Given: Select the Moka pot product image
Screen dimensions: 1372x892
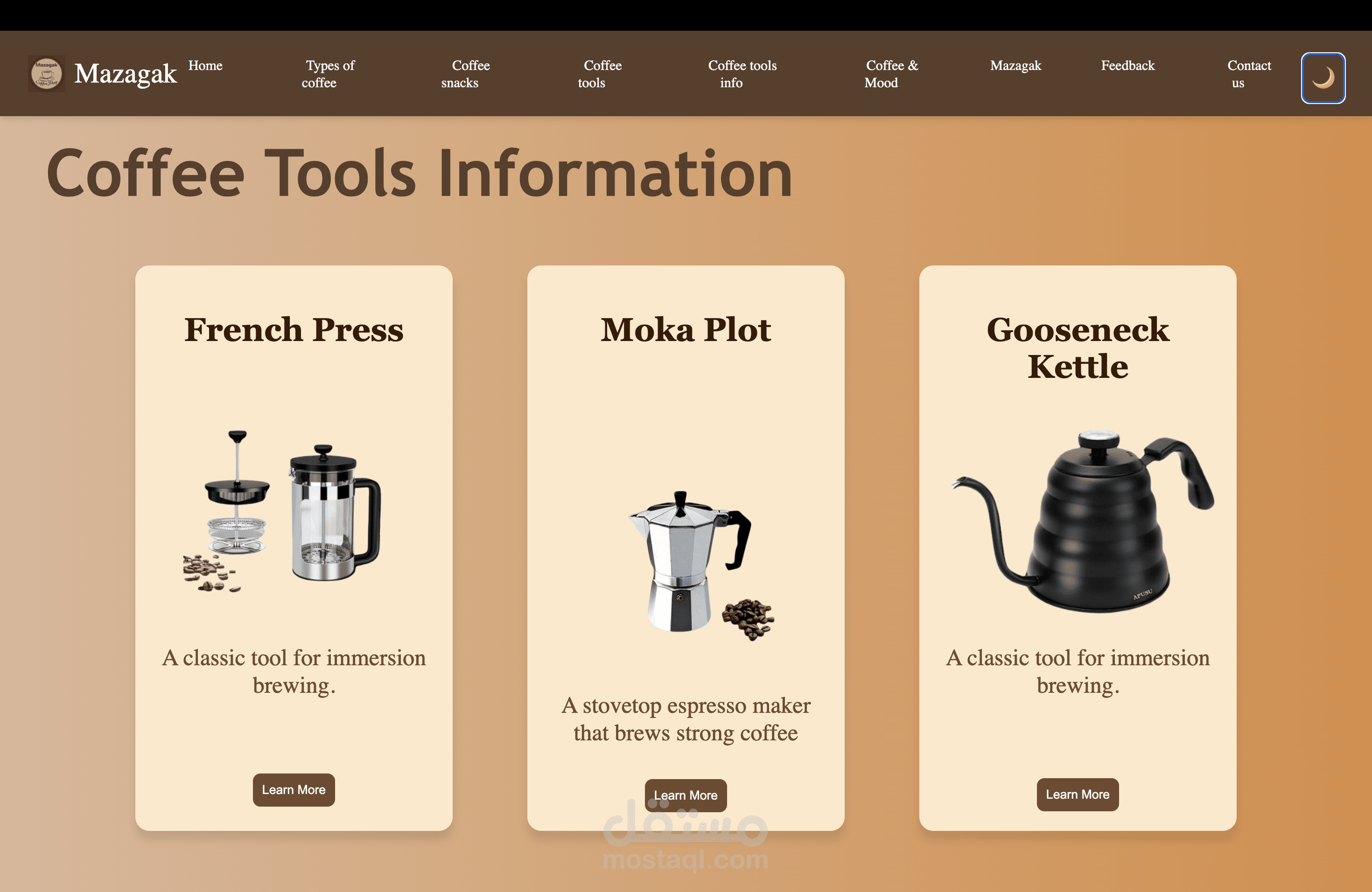Looking at the screenshot, I should [698, 564].
